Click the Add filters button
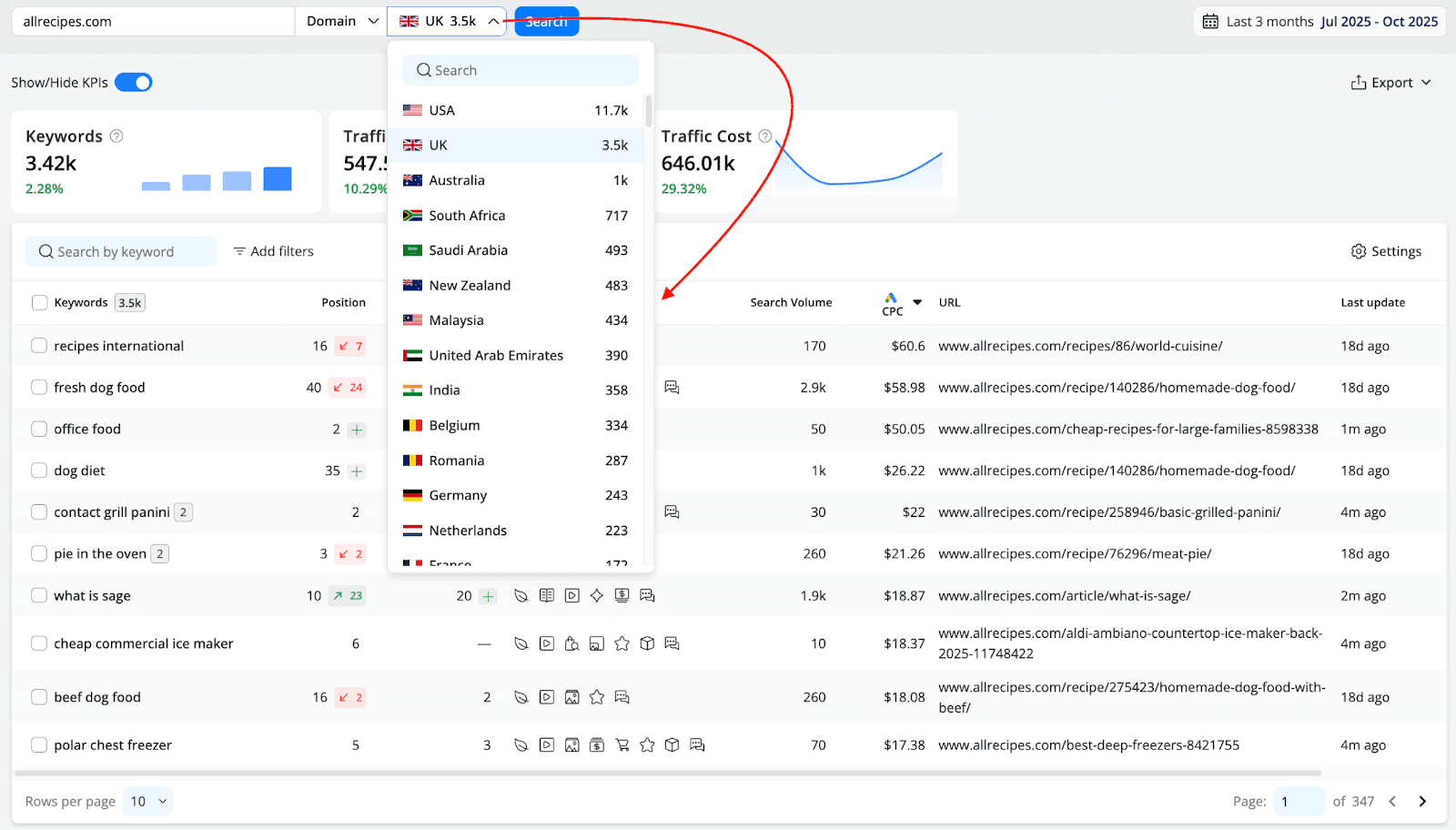The image size is (1456, 830). click(x=274, y=251)
